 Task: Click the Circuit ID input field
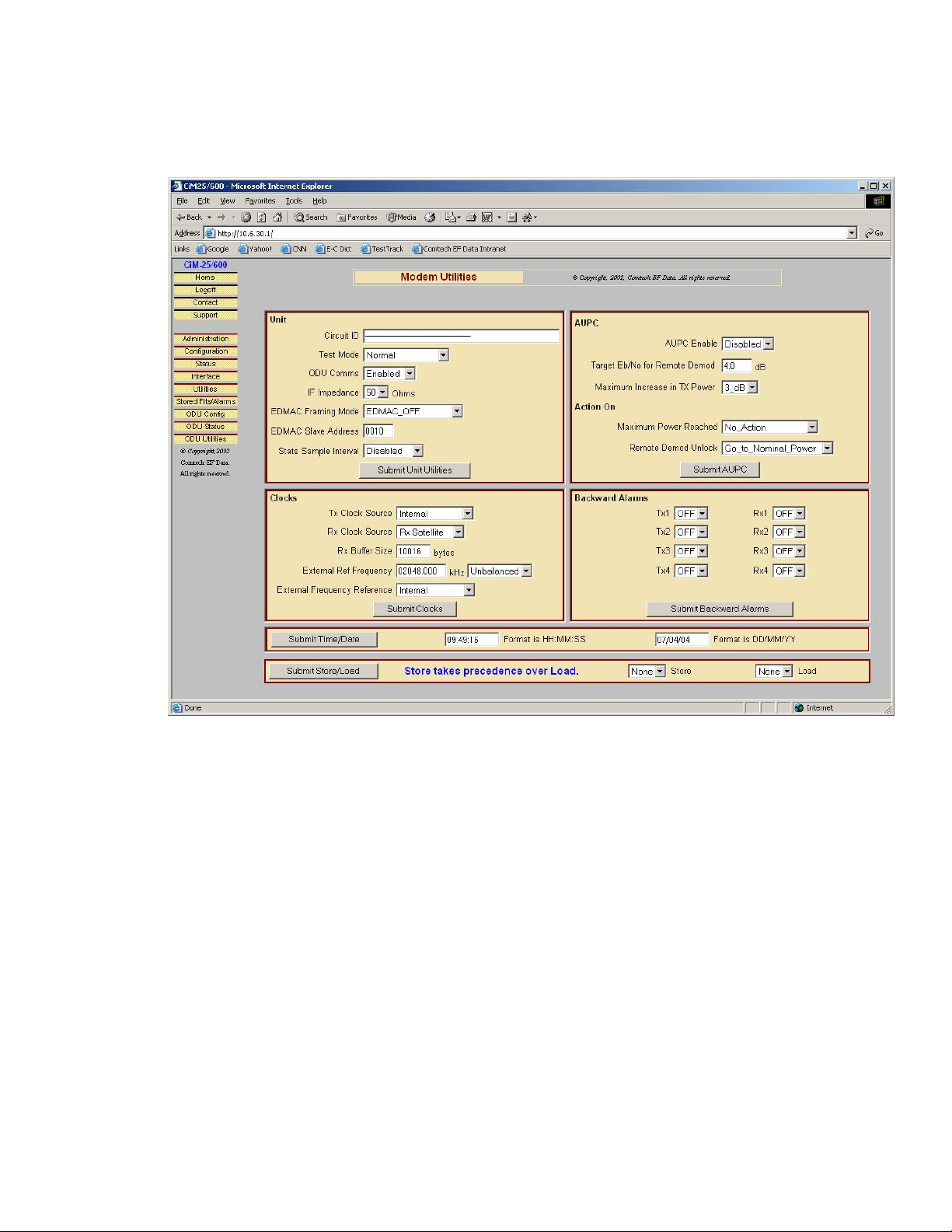click(x=461, y=336)
